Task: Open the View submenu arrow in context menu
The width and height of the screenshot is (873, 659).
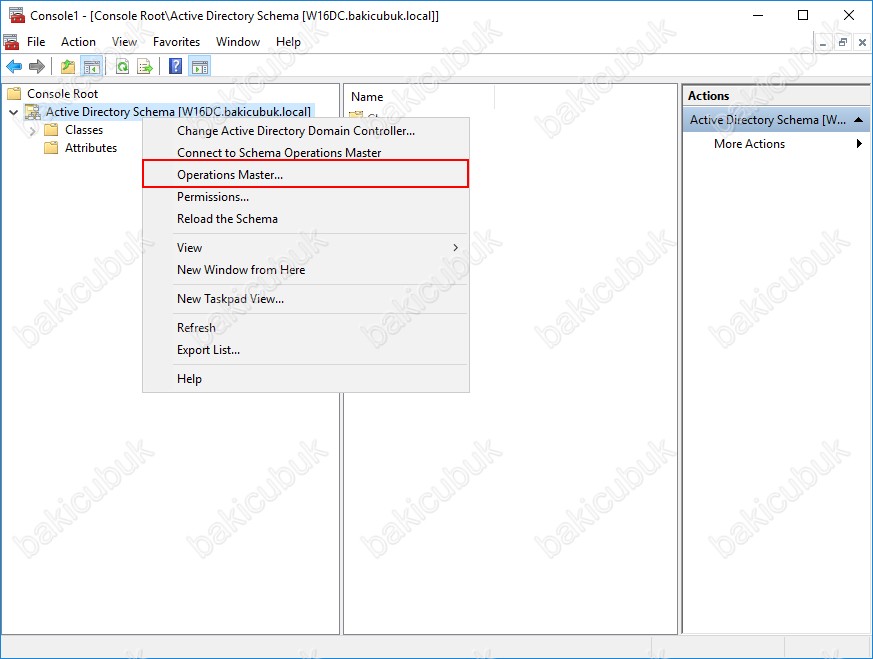Action: pos(455,248)
